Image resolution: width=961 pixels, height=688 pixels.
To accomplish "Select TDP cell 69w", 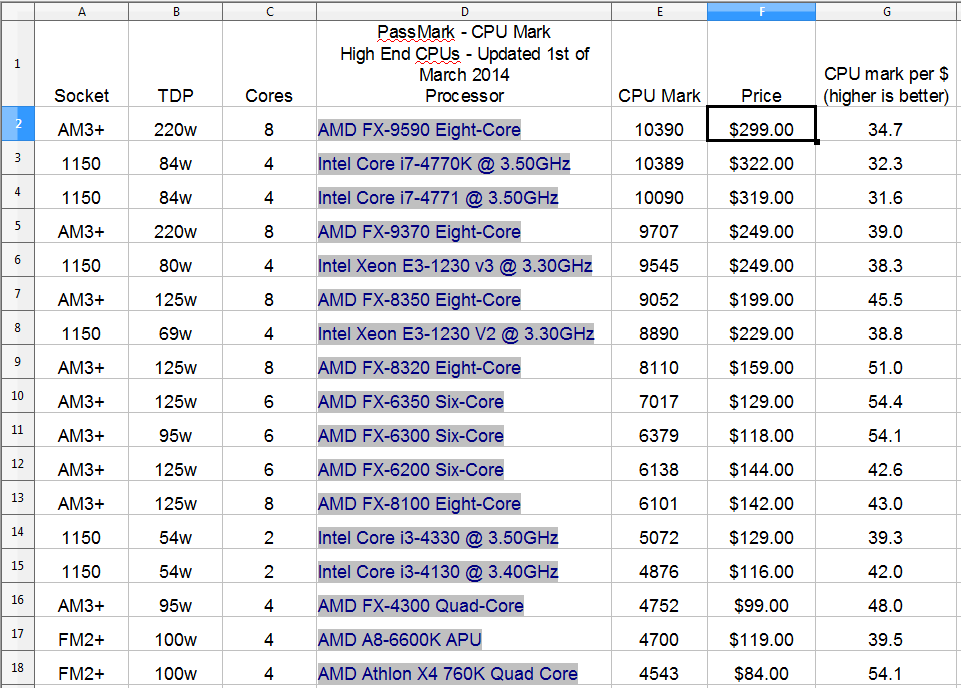I will [x=176, y=328].
